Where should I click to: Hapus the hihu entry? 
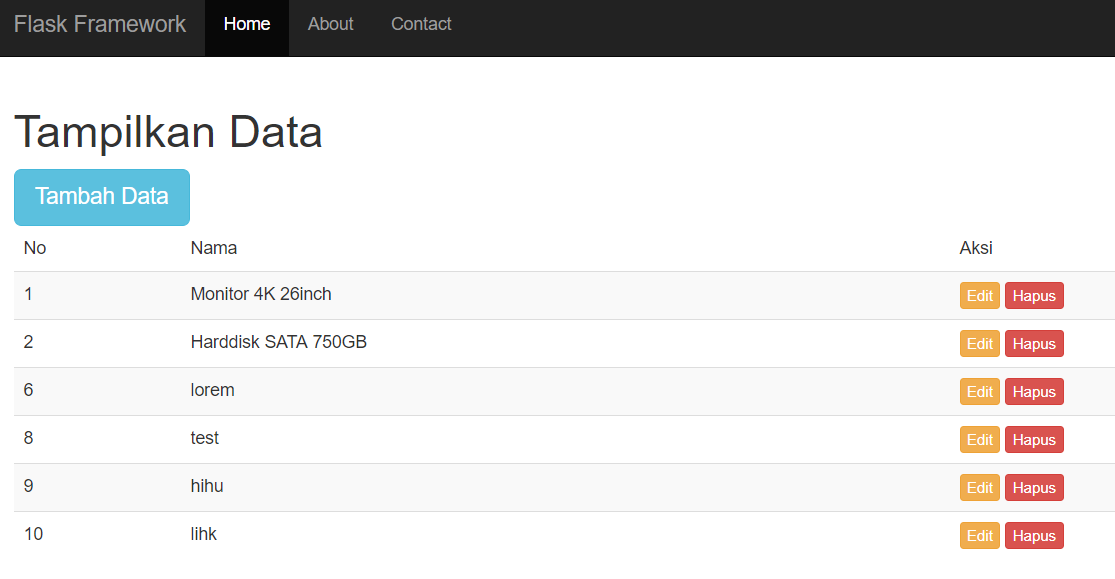click(1034, 487)
